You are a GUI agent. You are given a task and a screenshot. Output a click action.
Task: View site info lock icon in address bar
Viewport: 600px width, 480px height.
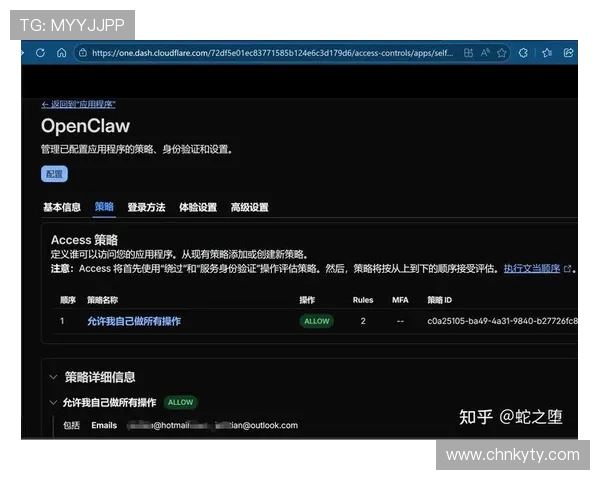click(x=83, y=53)
